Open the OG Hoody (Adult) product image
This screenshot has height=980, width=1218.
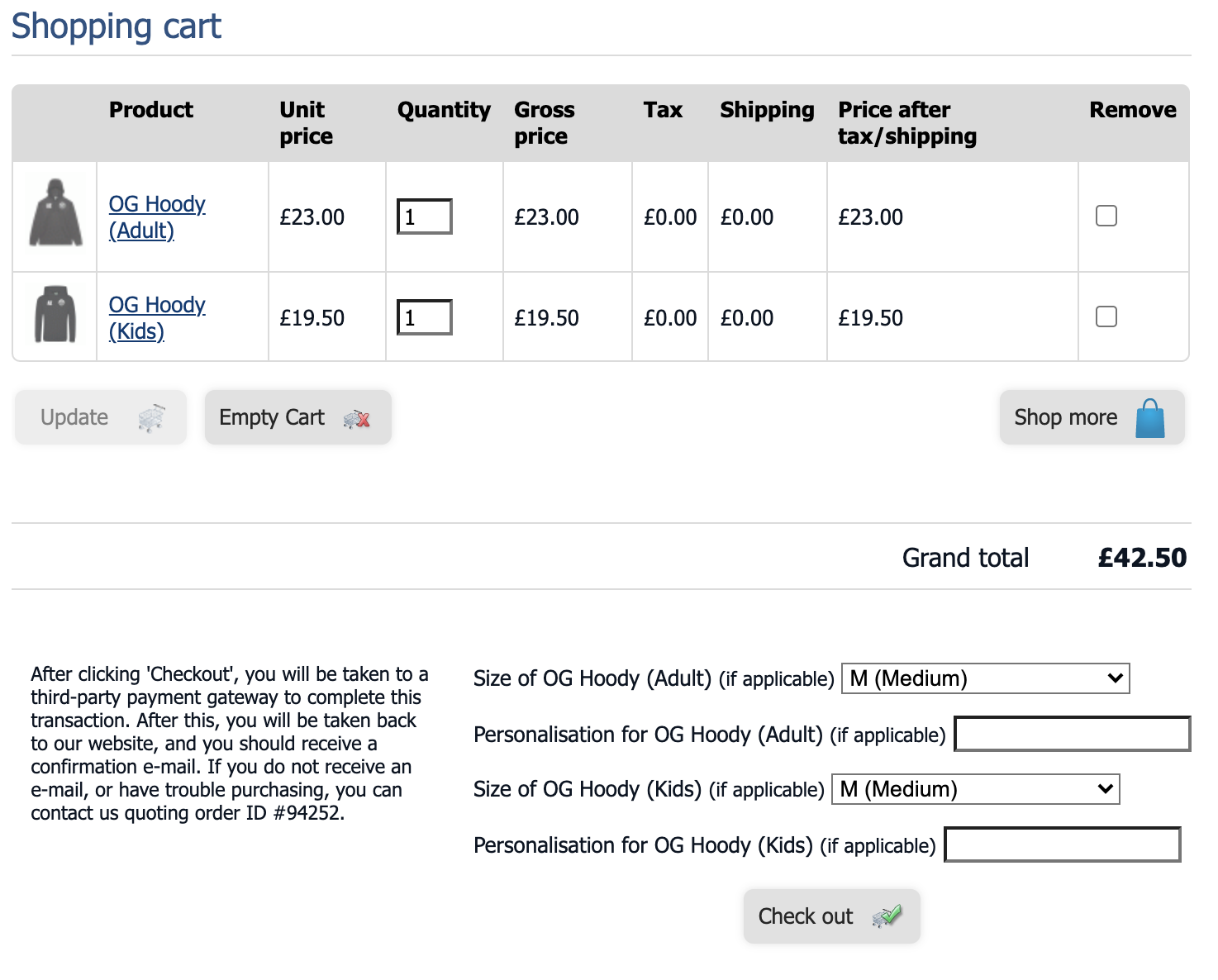tap(55, 215)
